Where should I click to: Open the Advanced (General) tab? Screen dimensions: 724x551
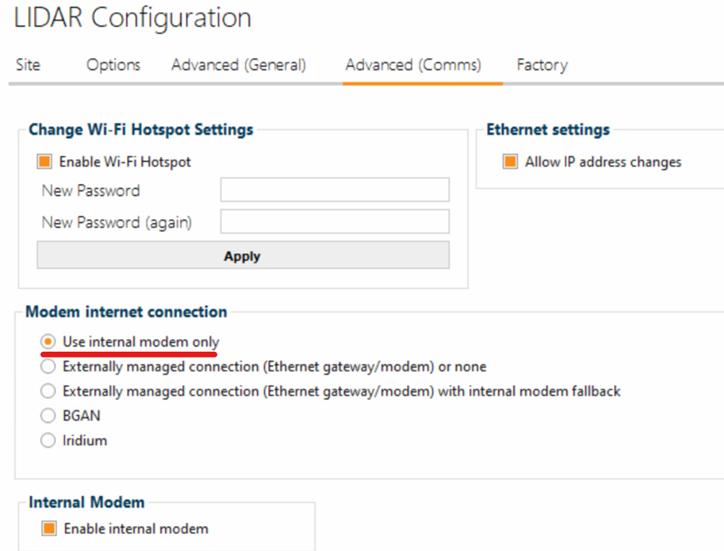coord(239,65)
